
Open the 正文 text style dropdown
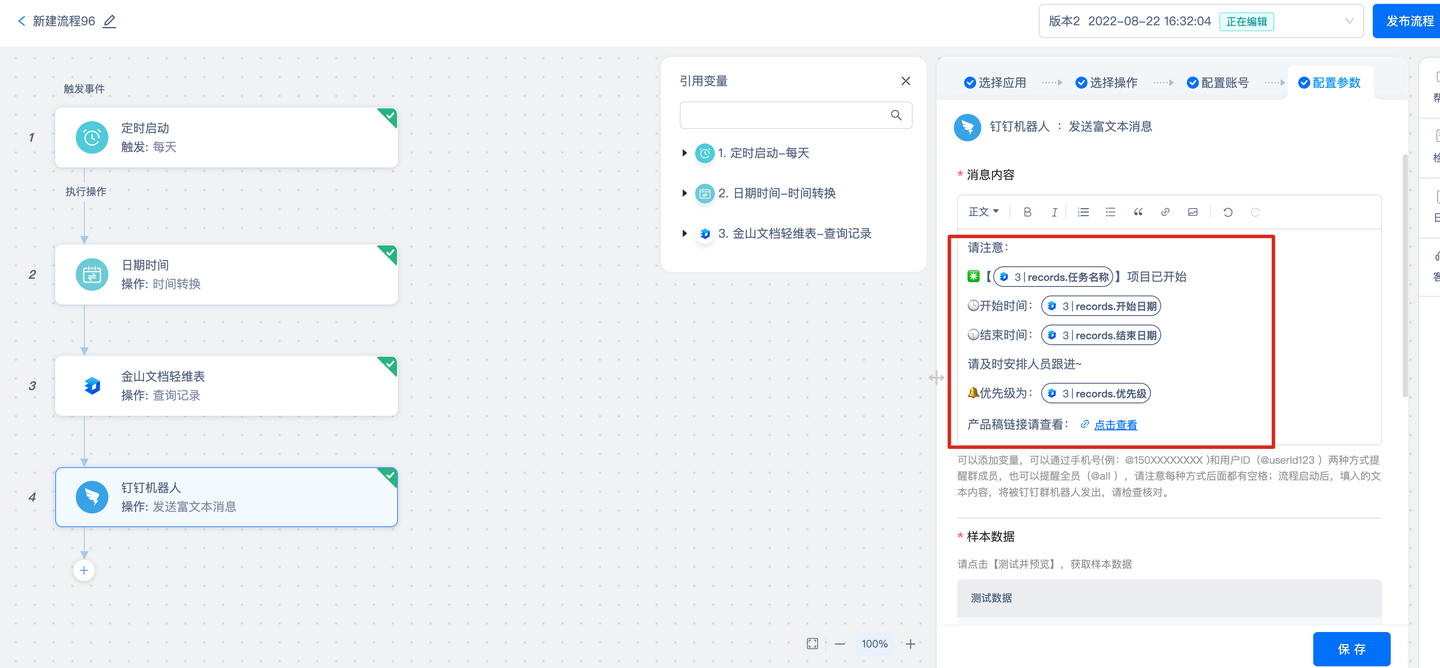[983, 212]
